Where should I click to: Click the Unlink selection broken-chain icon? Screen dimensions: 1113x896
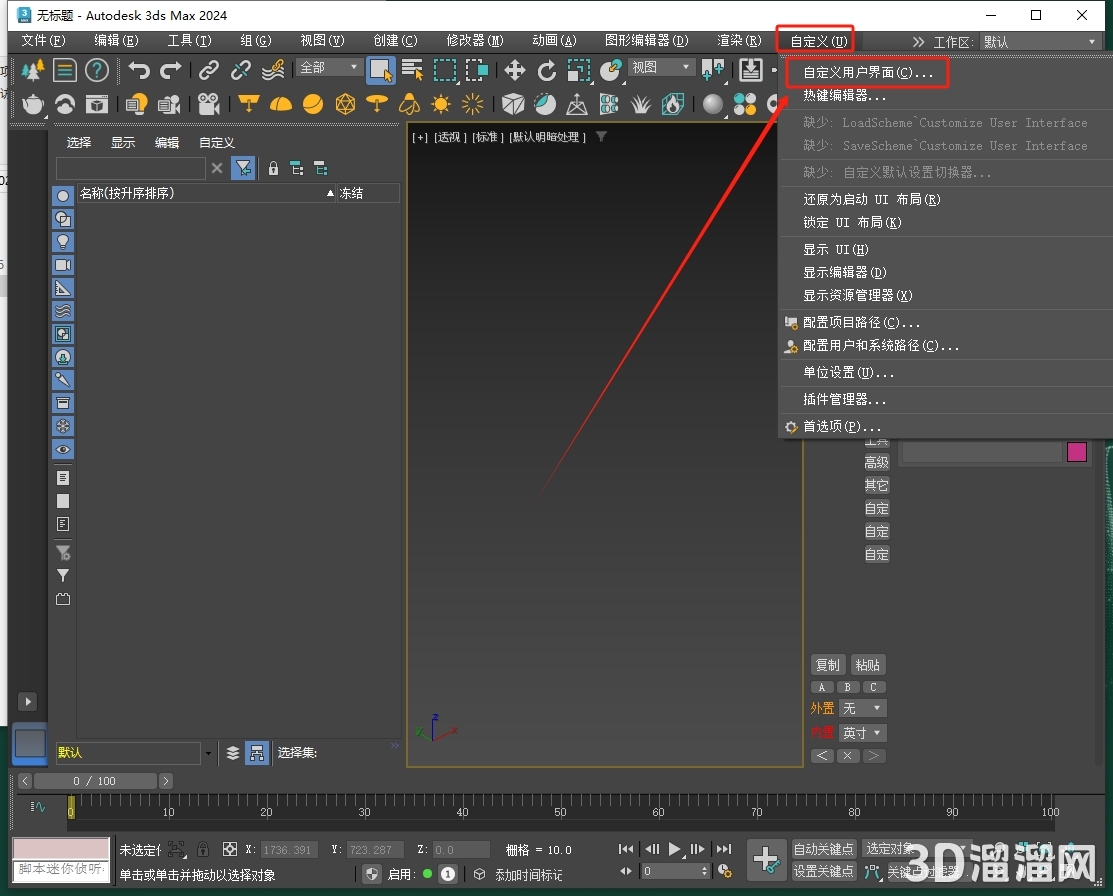click(x=241, y=70)
